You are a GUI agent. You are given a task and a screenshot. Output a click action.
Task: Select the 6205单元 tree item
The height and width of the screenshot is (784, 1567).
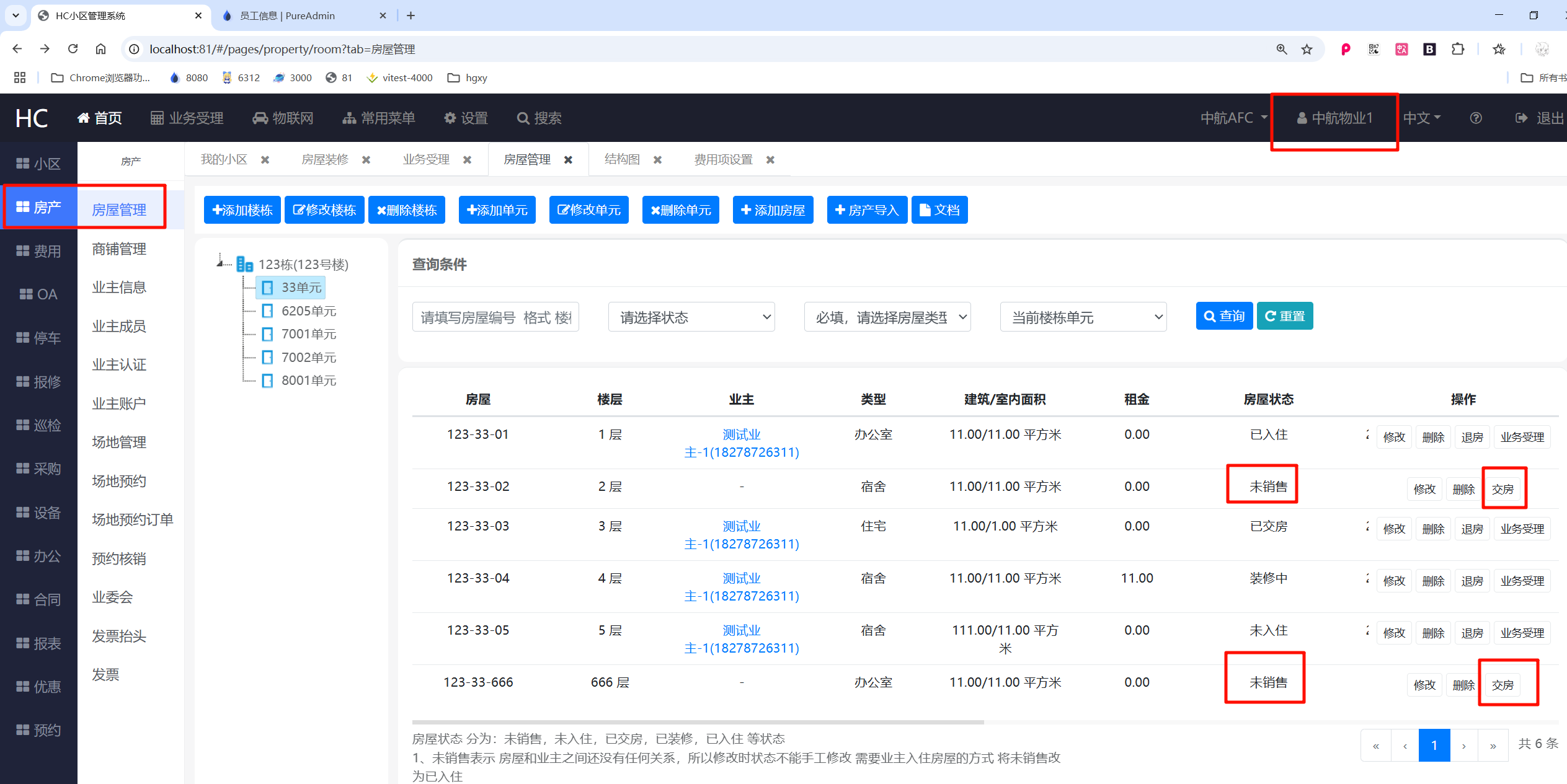coord(299,311)
